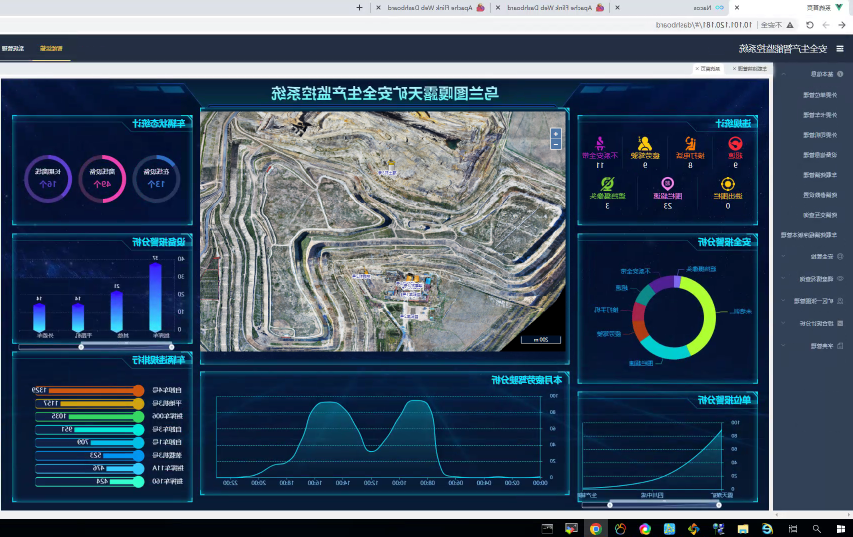
Task: Collapse the 基本信息 sidebar section
Action: pyautogui.click(x=820, y=74)
